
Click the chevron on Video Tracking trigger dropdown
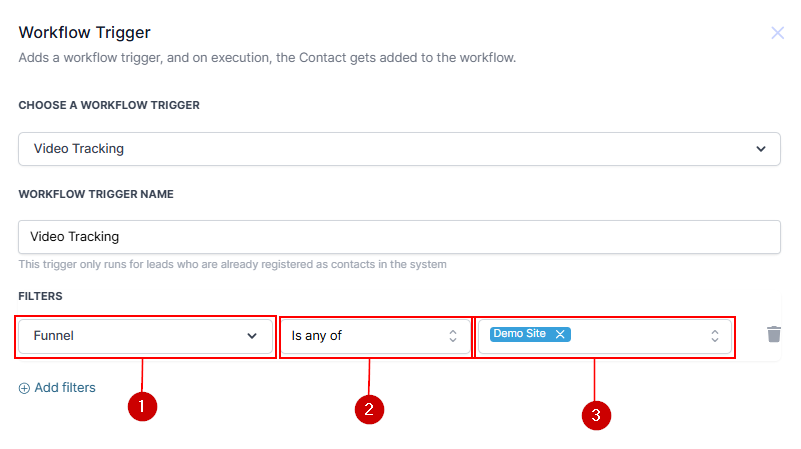click(760, 149)
